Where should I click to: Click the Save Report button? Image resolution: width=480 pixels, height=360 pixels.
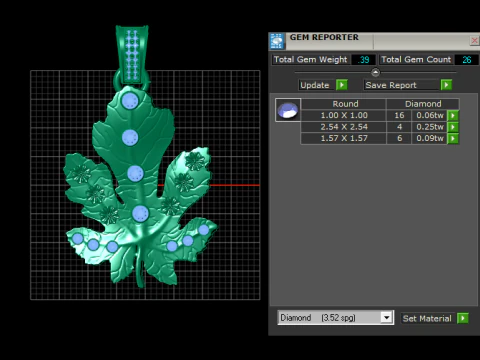click(x=401, y=85)
